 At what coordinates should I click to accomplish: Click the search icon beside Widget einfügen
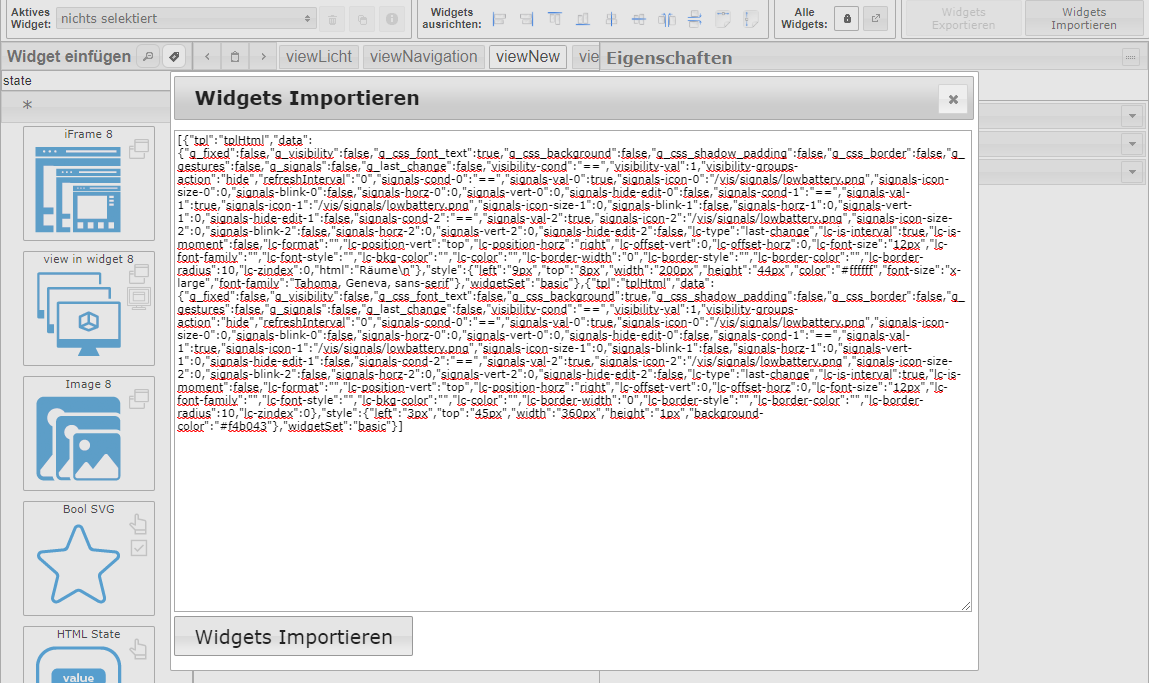(148, 57)
